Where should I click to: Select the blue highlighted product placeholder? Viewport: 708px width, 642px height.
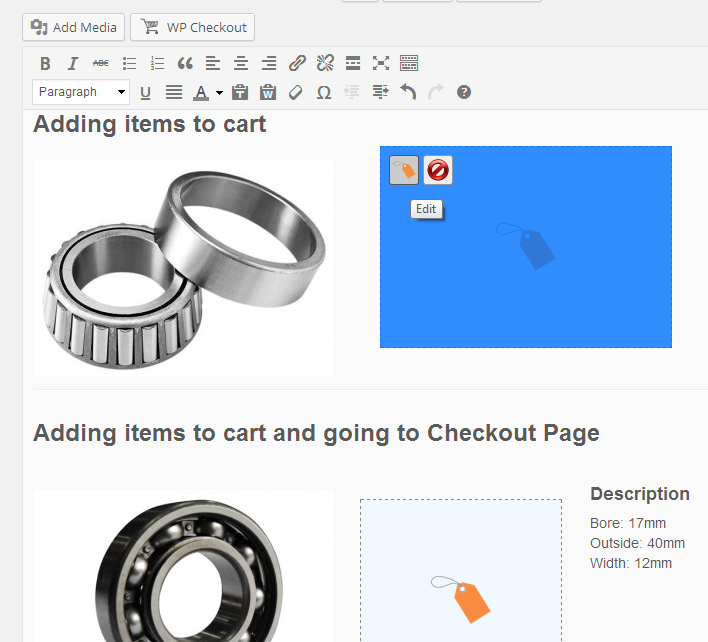526,247
